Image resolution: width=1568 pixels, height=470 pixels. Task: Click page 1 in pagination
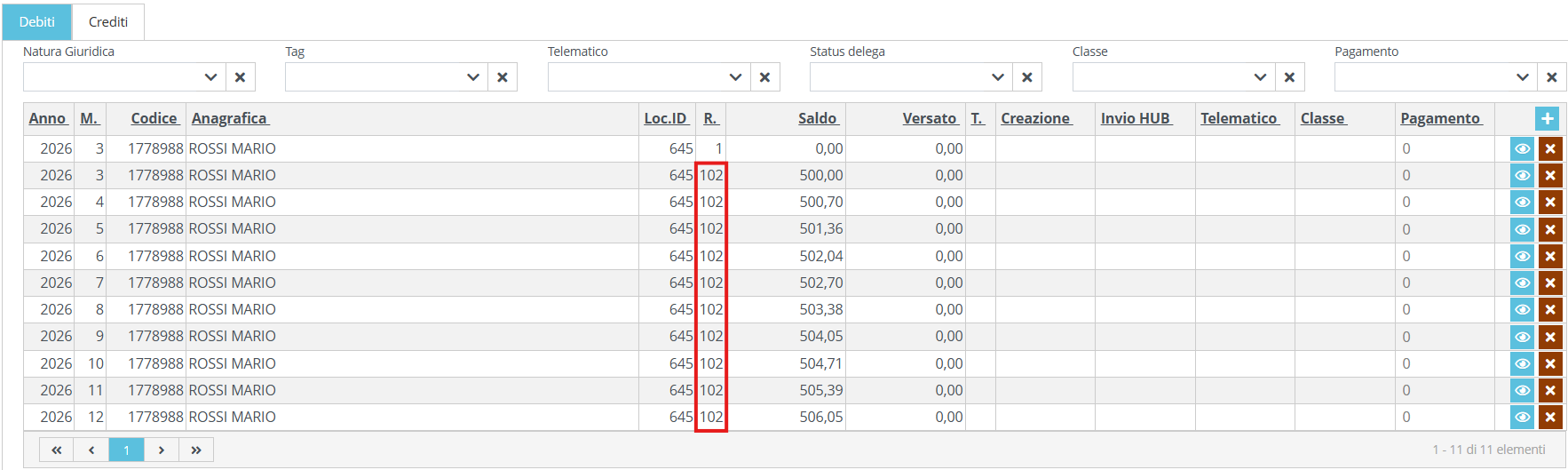(x=126, y=450)
